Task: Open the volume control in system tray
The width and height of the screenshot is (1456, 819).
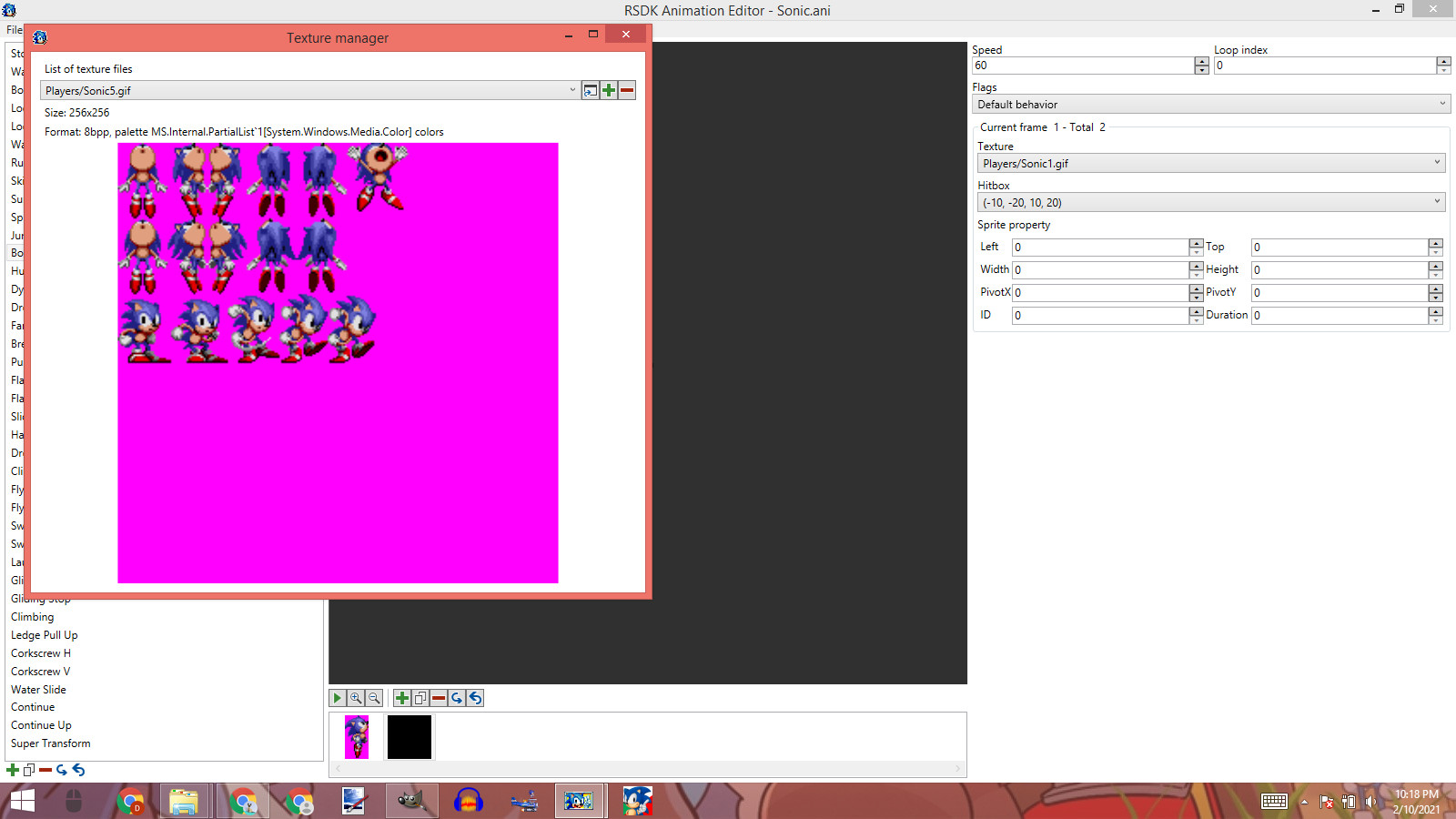Action: coord(1370,802)
